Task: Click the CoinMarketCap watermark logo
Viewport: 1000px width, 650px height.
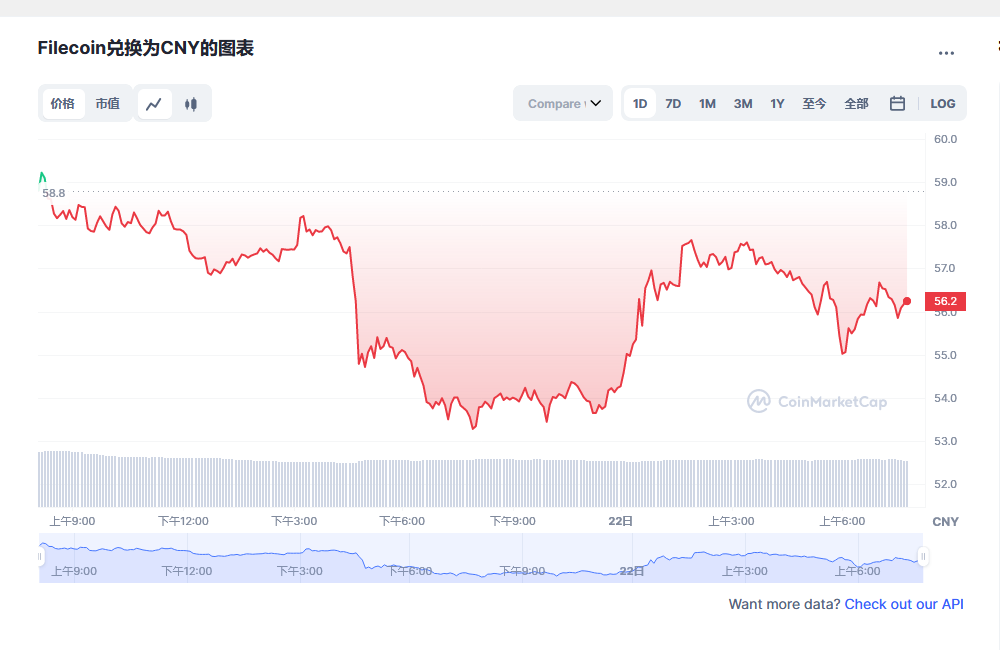Action: 817,401
